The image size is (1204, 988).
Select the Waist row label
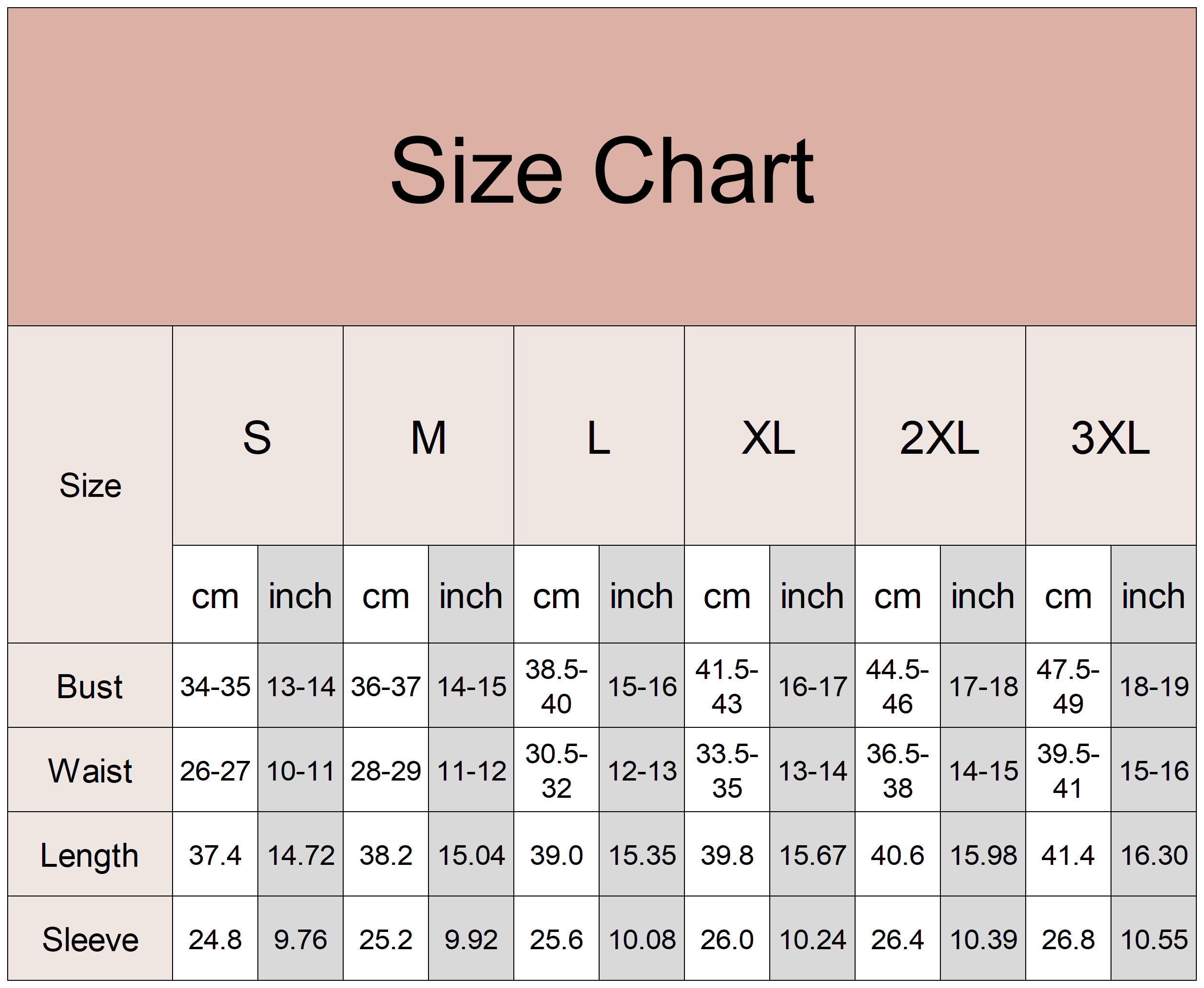pyautogui.click(x=90, y=770)
